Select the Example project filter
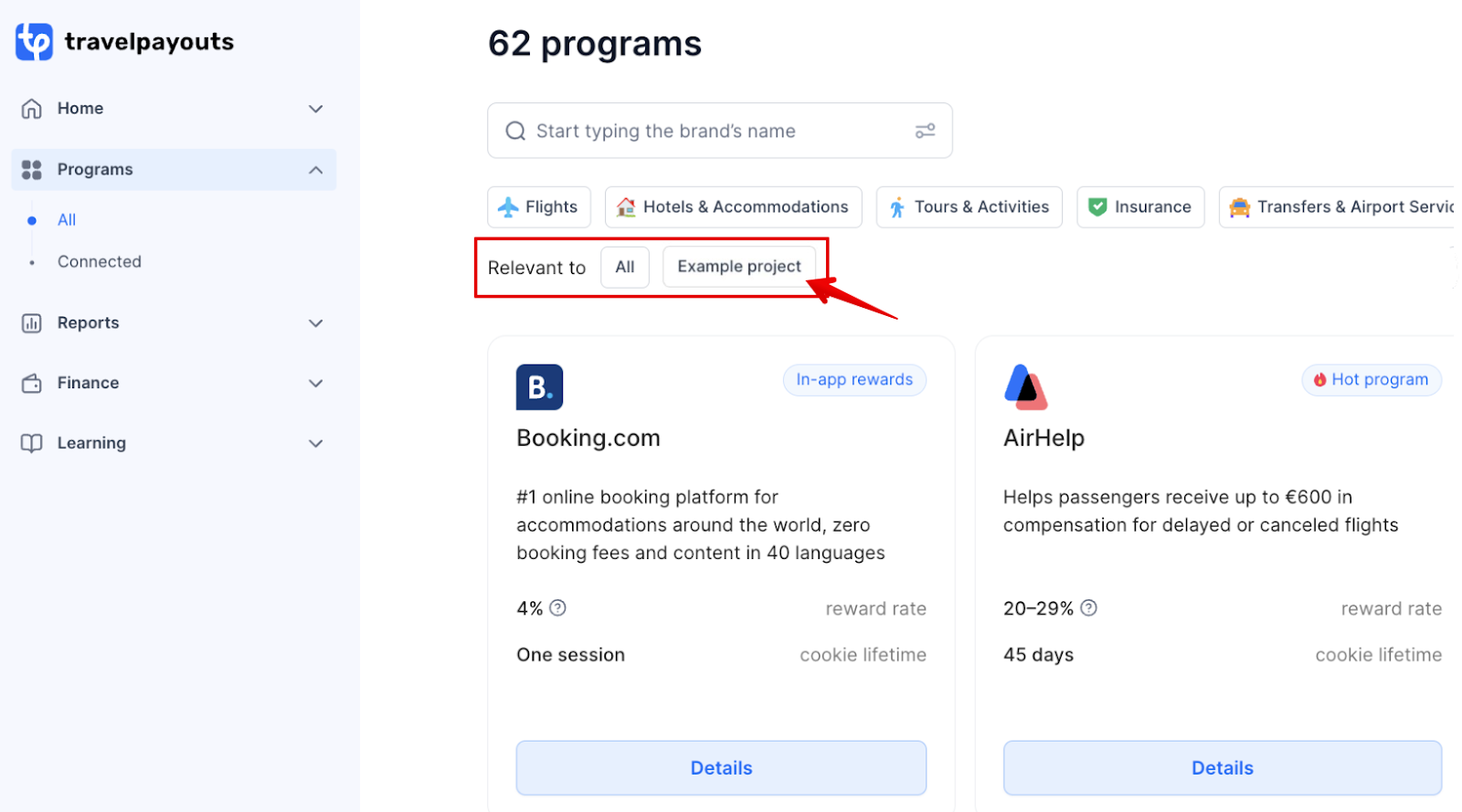 [x=738, y=267]
